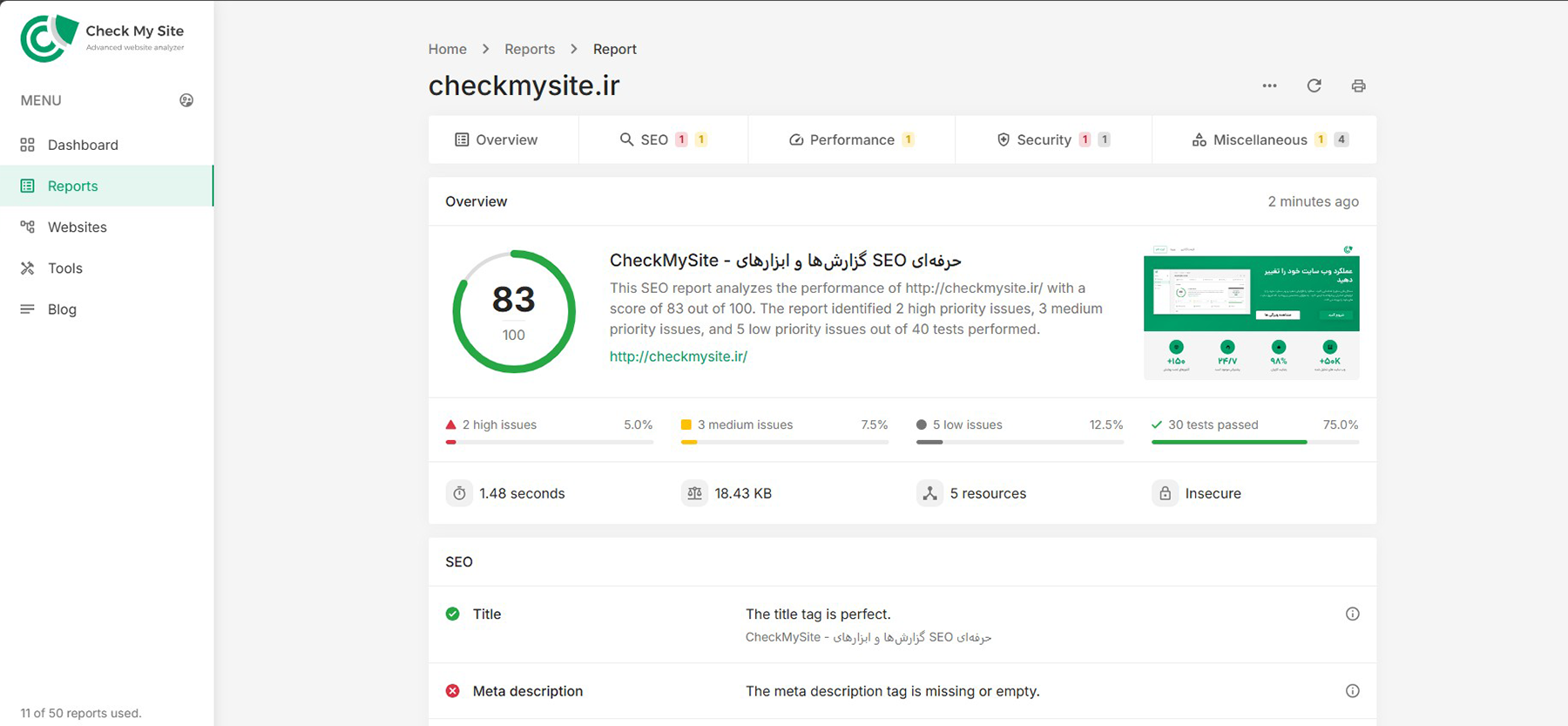The width and height of the screenshot is (1568, 726).
Task: Click the green check icon beside Title
Action: pos(453,614)
